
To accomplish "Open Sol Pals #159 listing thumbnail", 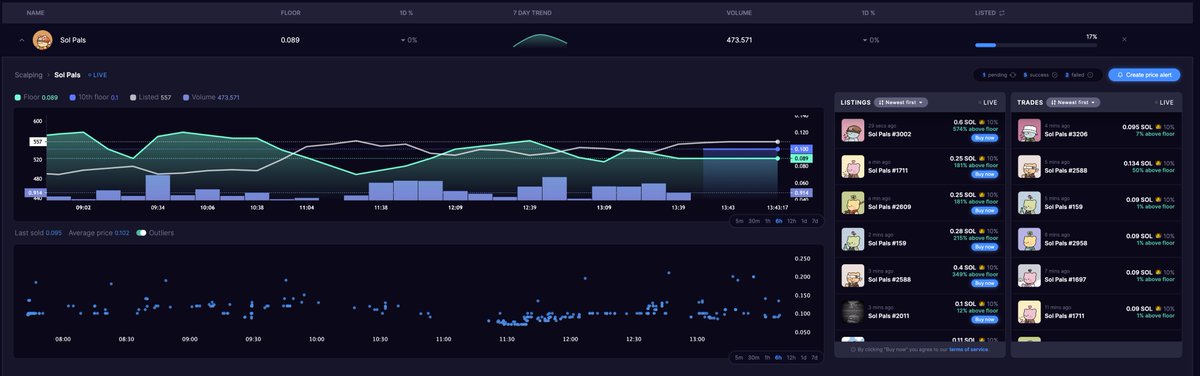I will (x=853, y=239).
